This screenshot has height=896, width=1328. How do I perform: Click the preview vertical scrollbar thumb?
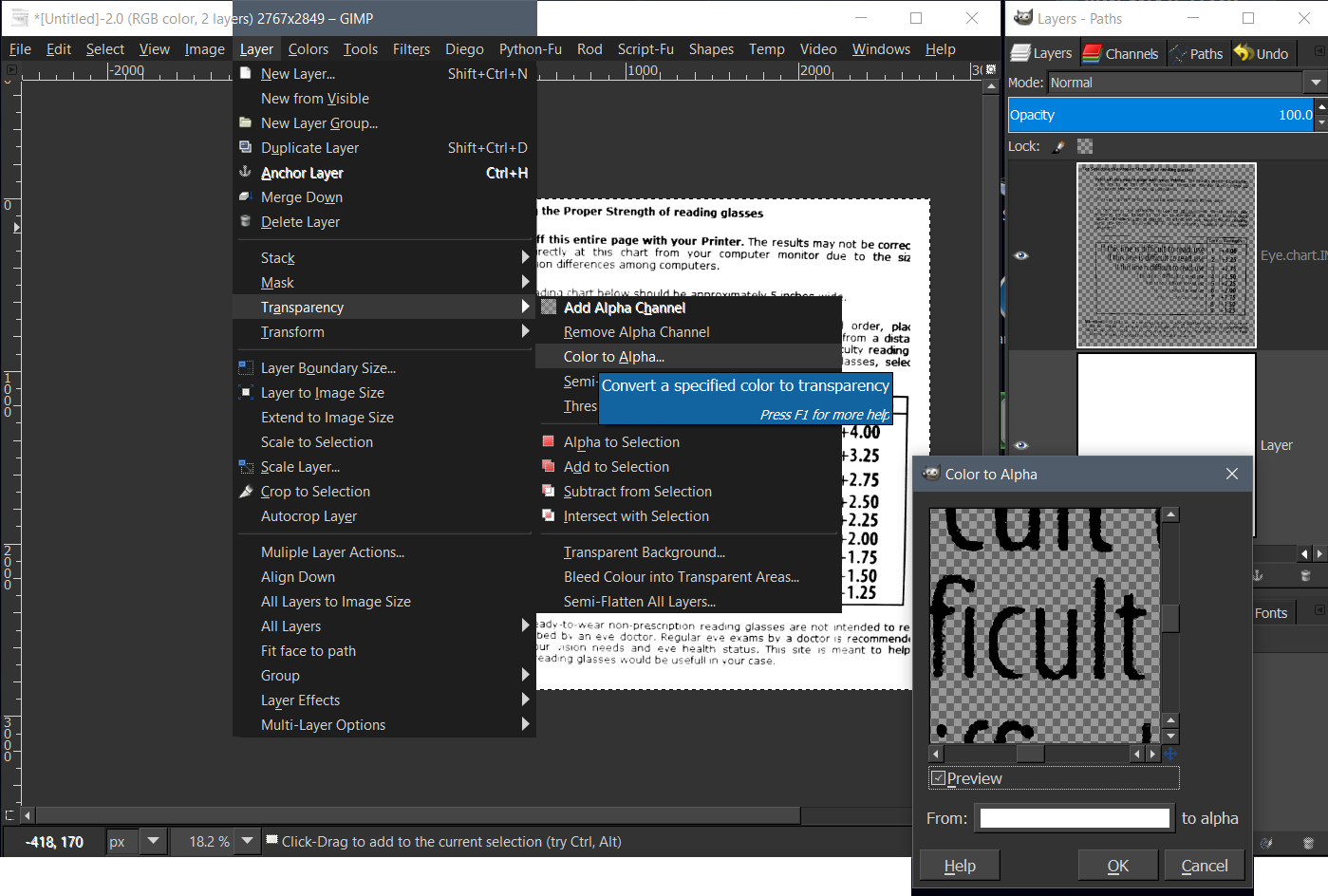(x=1171, y=618)
